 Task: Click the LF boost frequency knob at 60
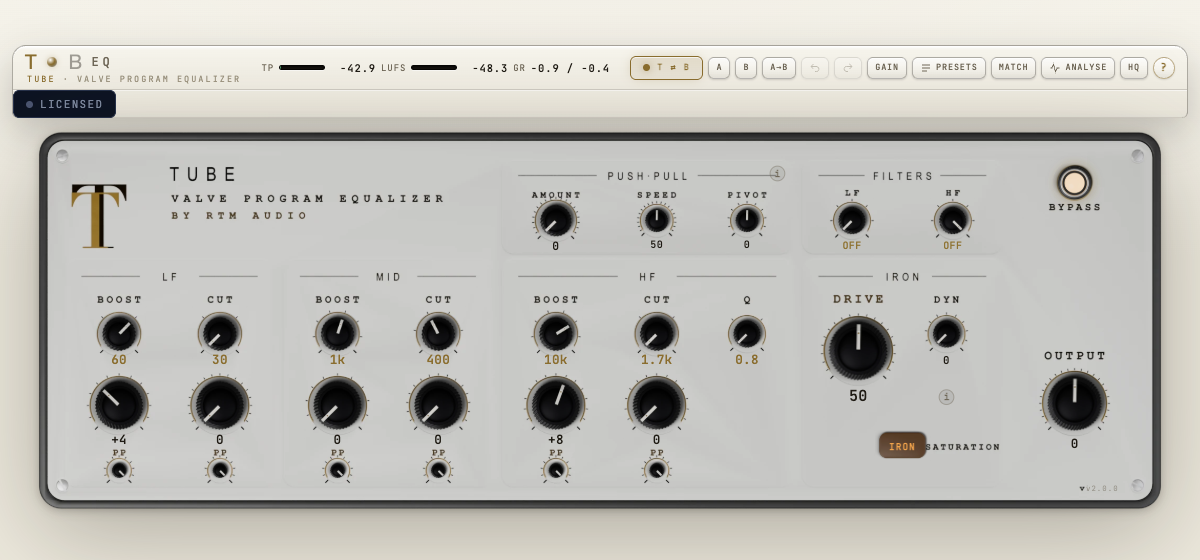(x=119, y=332)
